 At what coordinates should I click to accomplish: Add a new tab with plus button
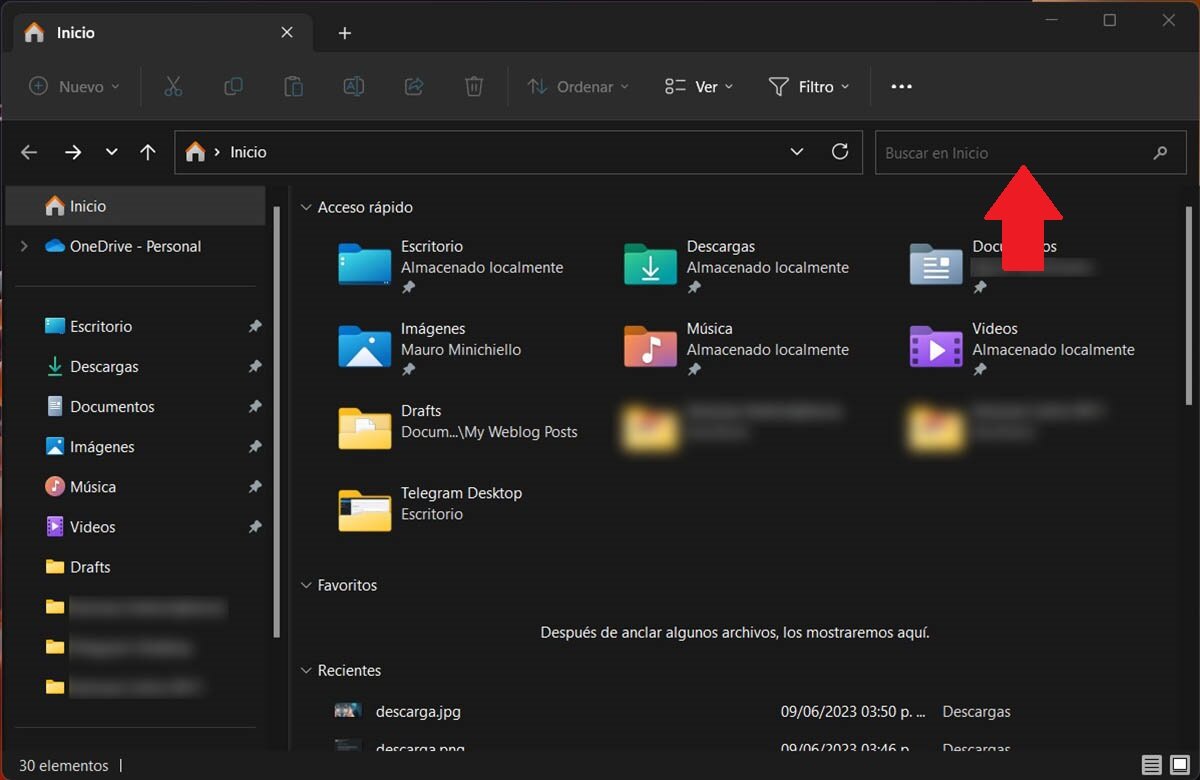345,33
